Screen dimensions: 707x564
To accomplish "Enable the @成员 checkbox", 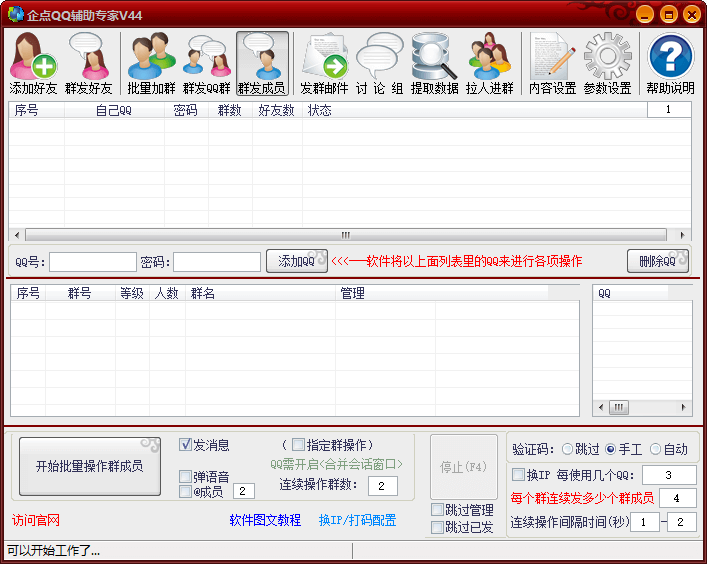I will pos(185,491).
